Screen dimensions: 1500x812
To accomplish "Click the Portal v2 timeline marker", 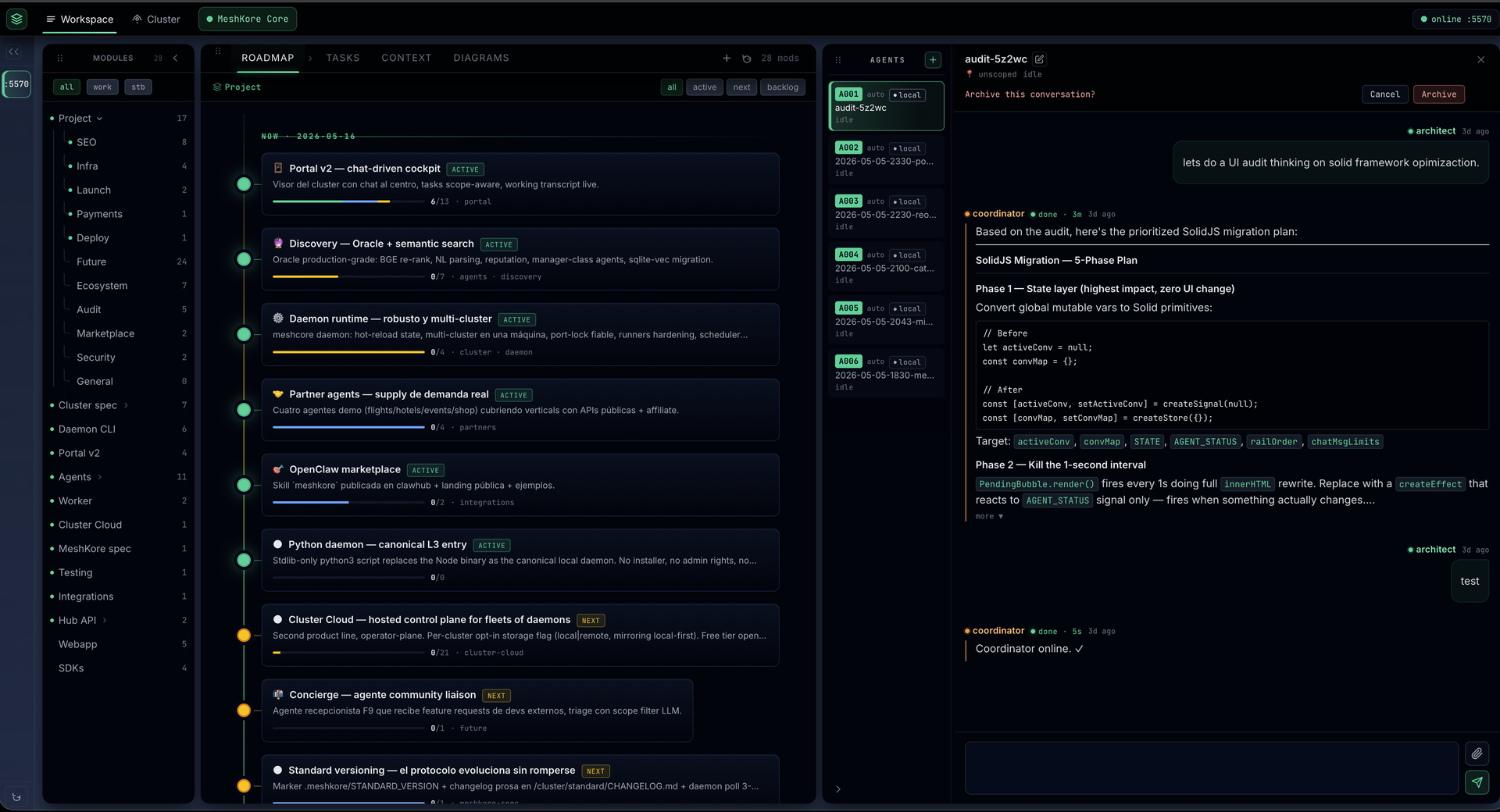I will click(244, 184).
